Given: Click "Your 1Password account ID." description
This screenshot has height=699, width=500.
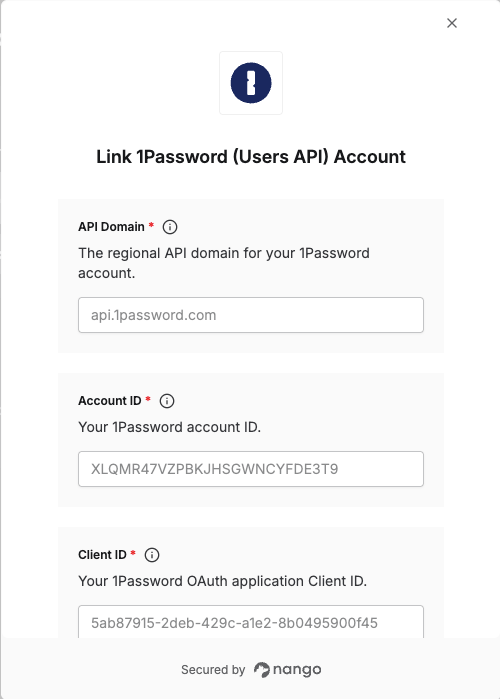Looking at the screenshot, I should click(x=169, y=427).
